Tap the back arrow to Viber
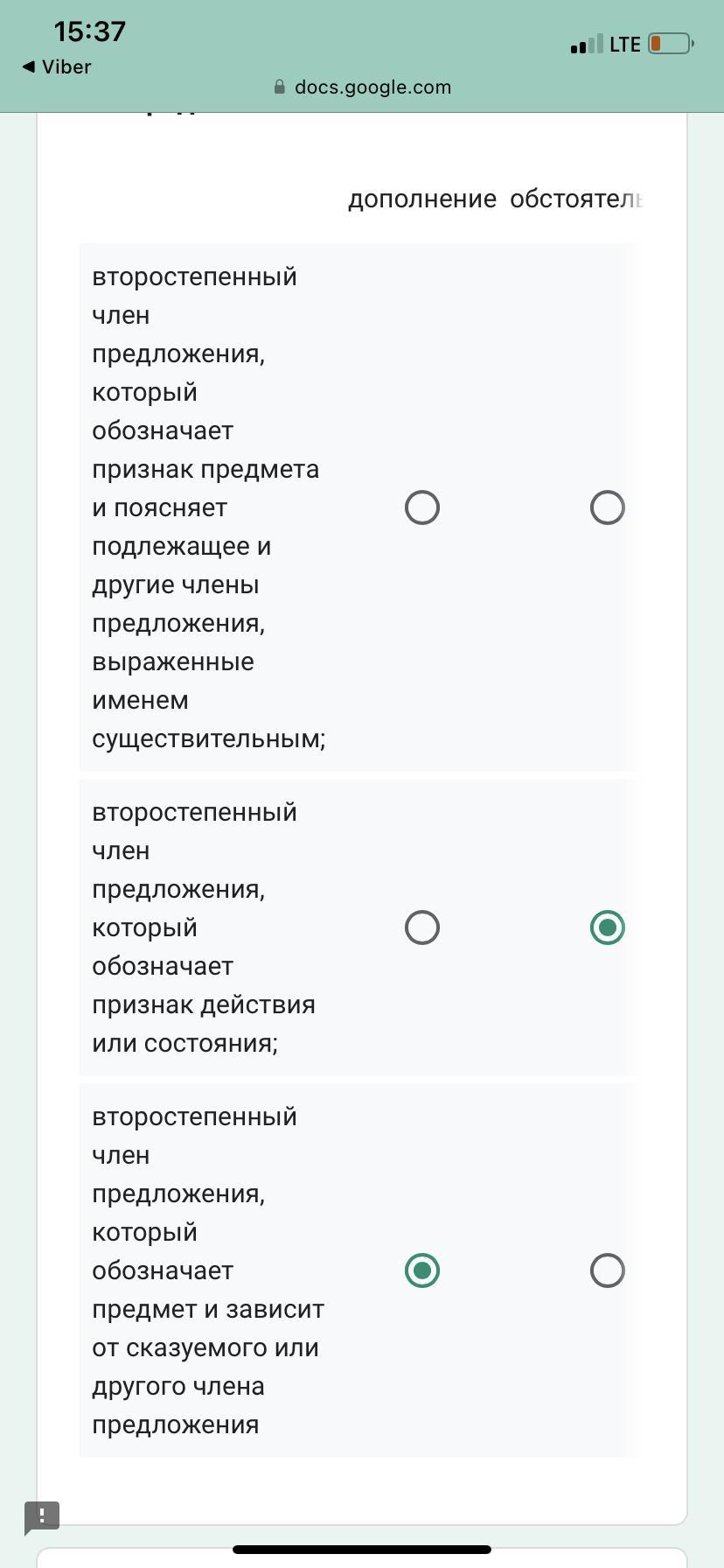The image size is (724, 1568). pos(29,66)
